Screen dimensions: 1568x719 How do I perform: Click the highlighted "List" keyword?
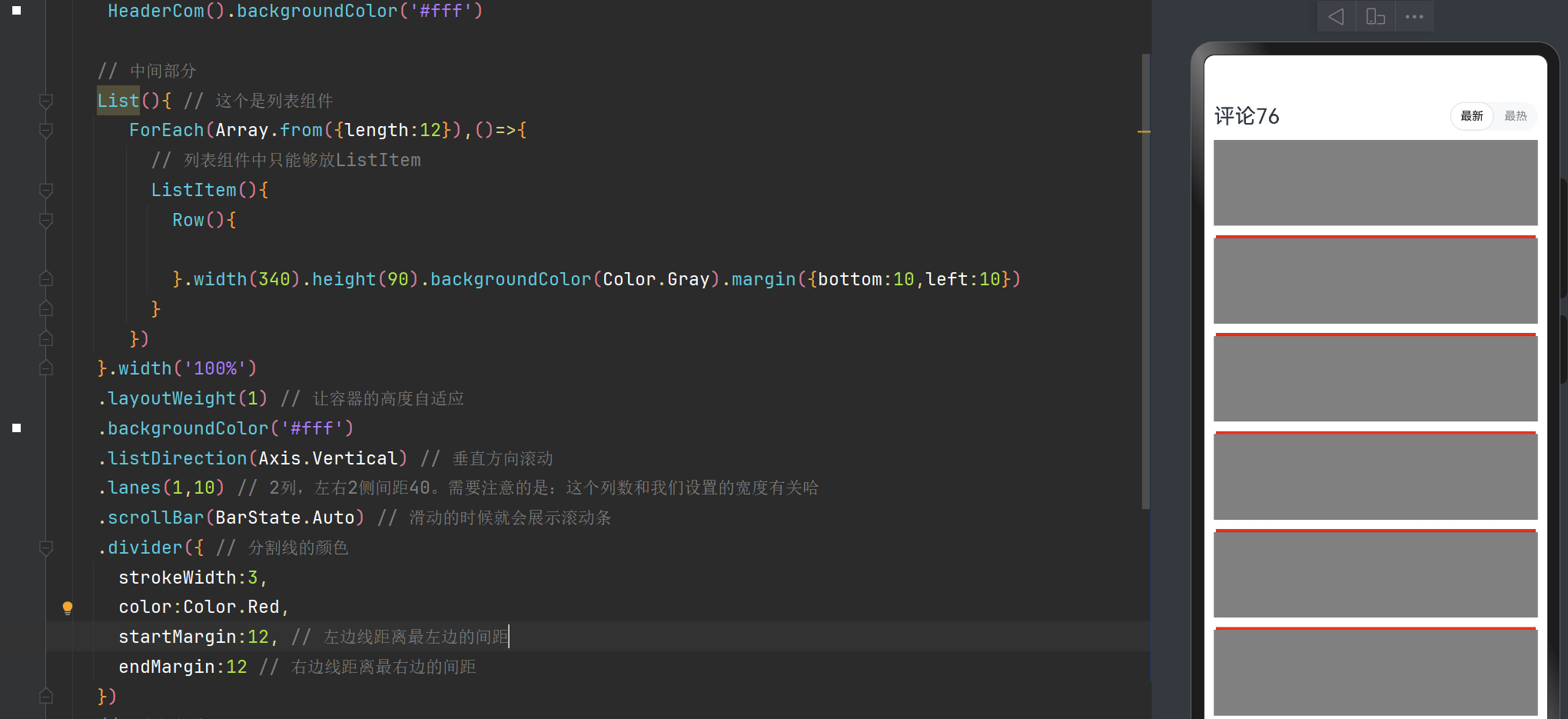coord(118,101)
